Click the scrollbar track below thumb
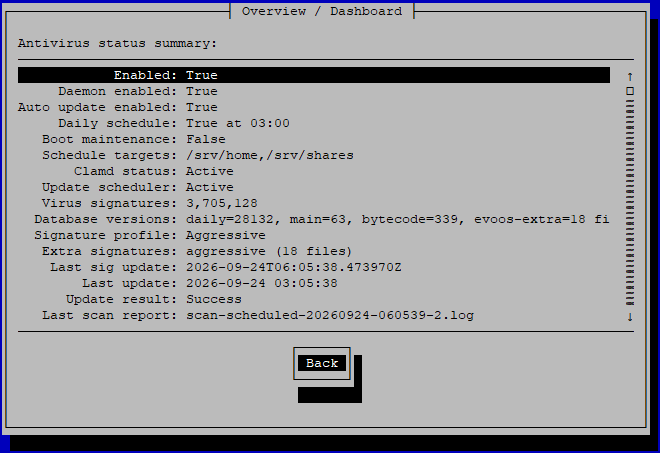Screen dimensions: 660x453 630,202
